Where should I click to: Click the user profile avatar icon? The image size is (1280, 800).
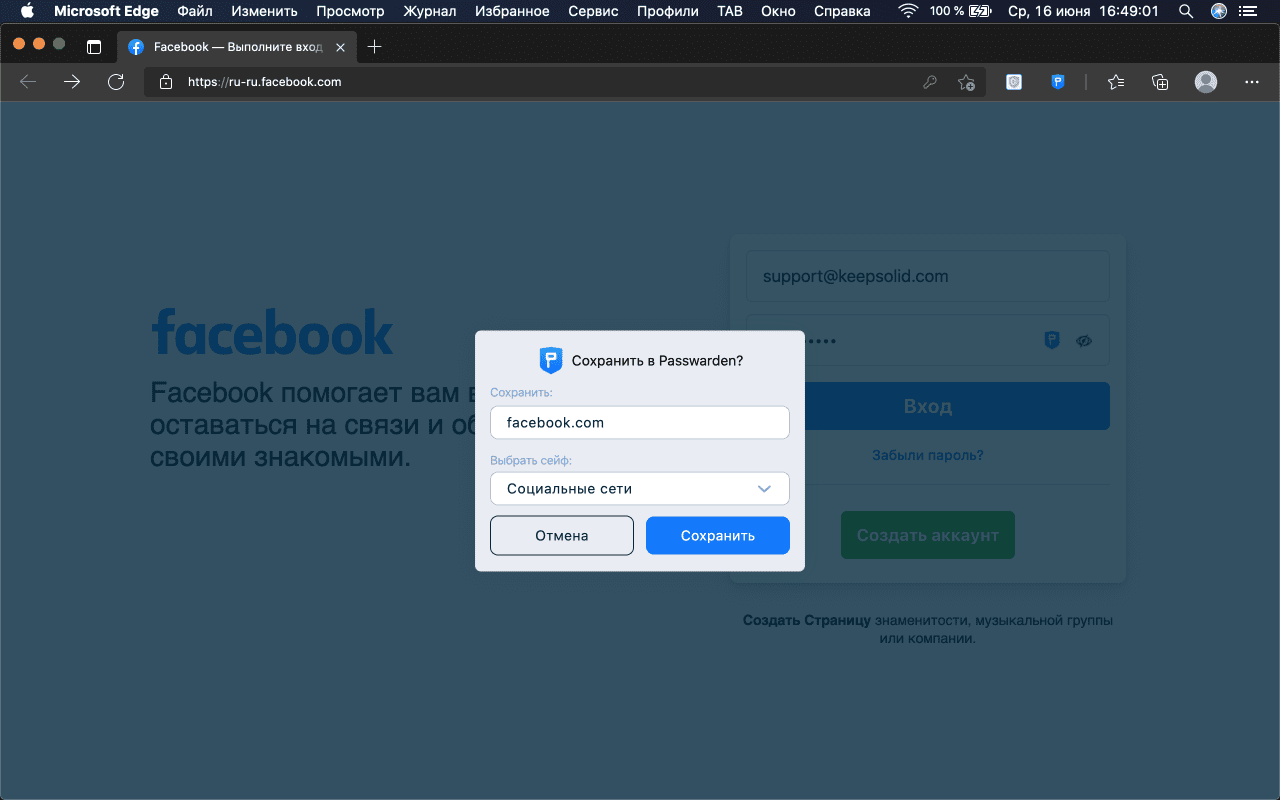tap(1206, 82)
